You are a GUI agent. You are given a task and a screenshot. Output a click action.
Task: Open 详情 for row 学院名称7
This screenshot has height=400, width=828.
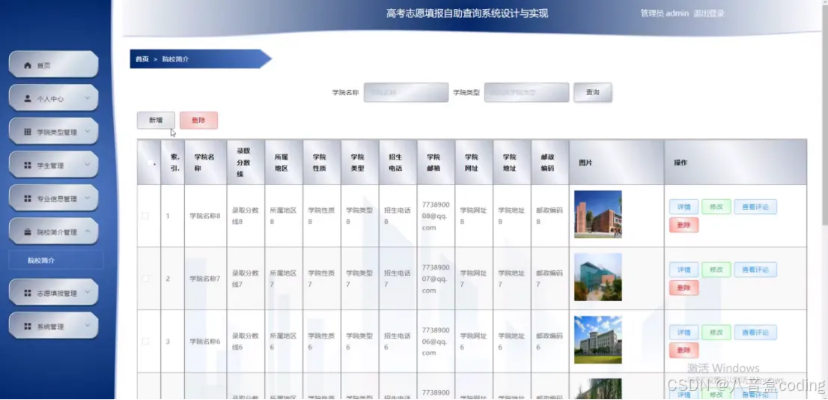coord(684,269)
